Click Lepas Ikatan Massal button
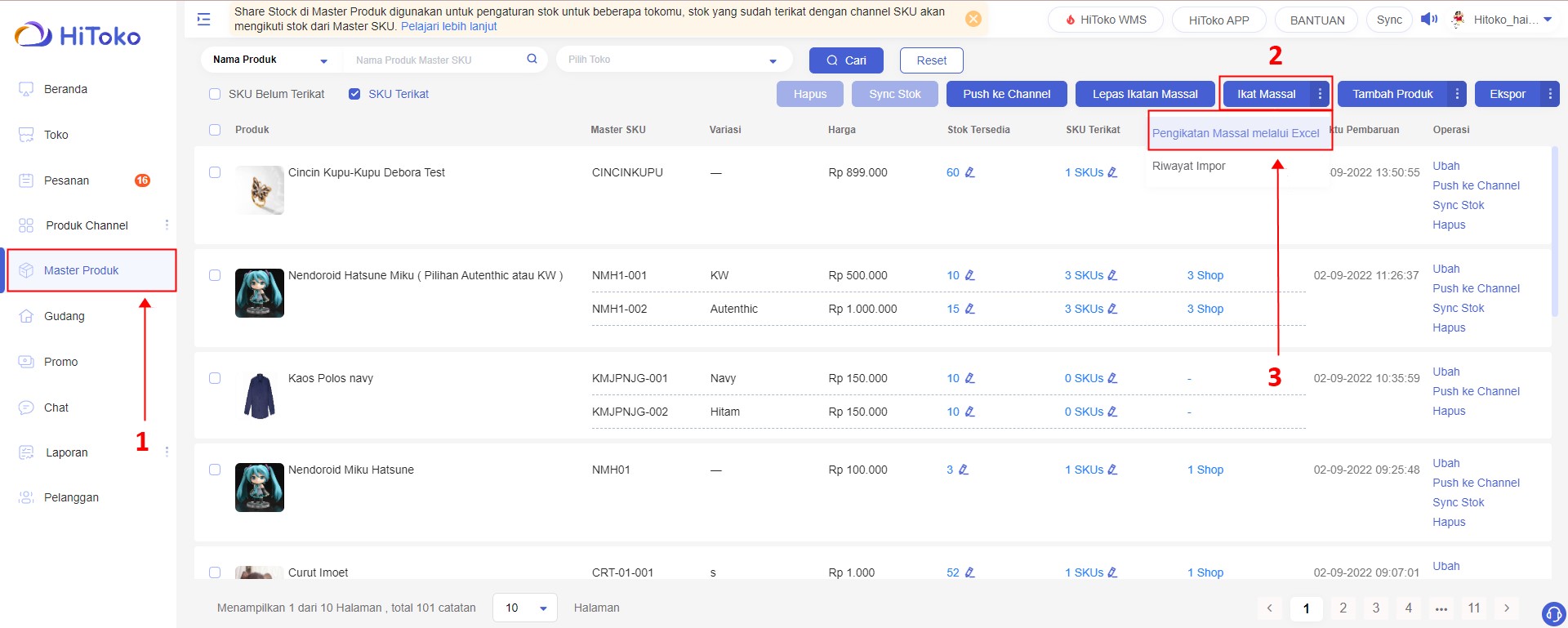The height and width of the screenshot is (628, 1568). (1145, 94)
